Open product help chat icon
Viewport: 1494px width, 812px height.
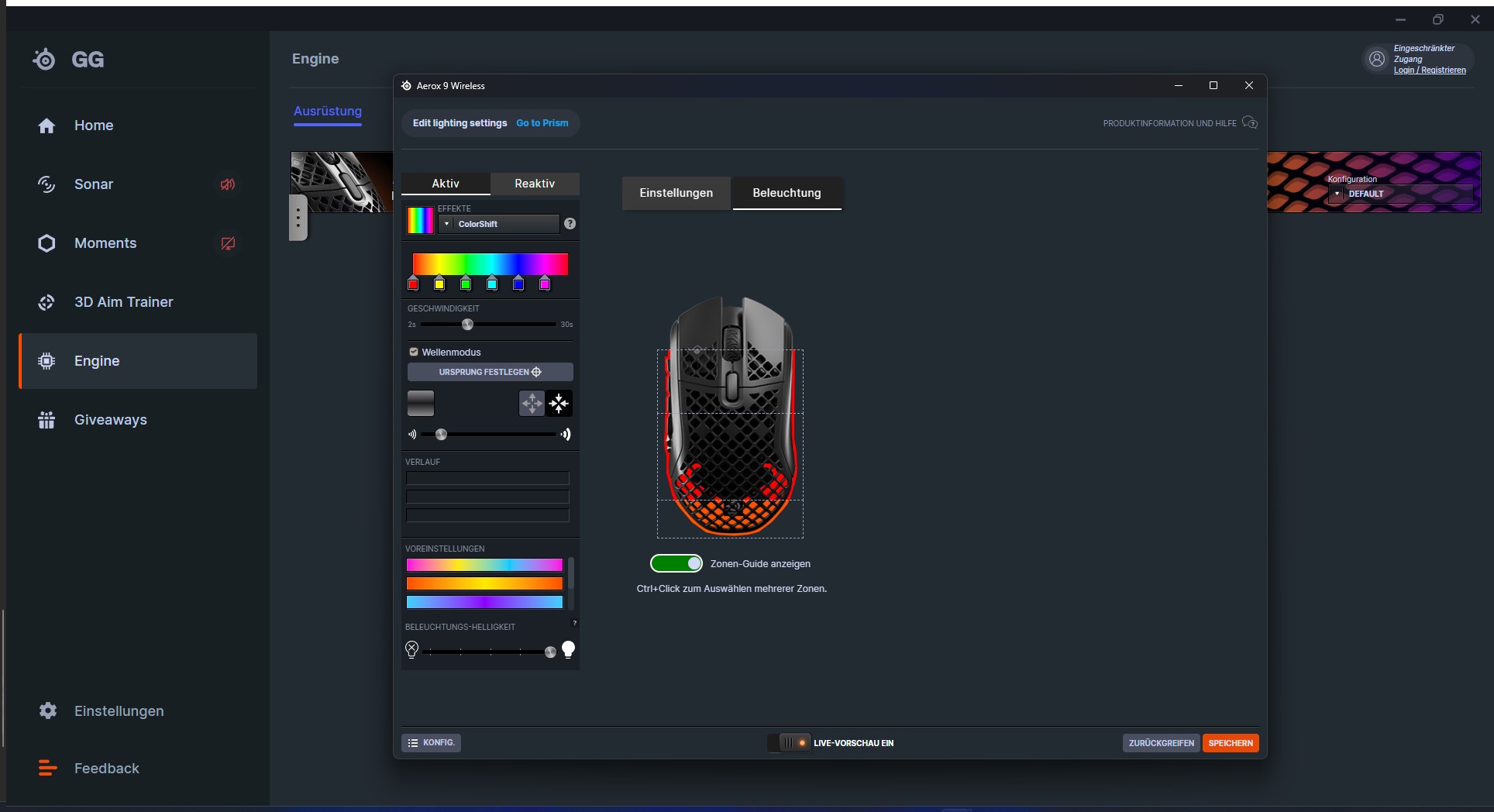[x=1250, y=122]
